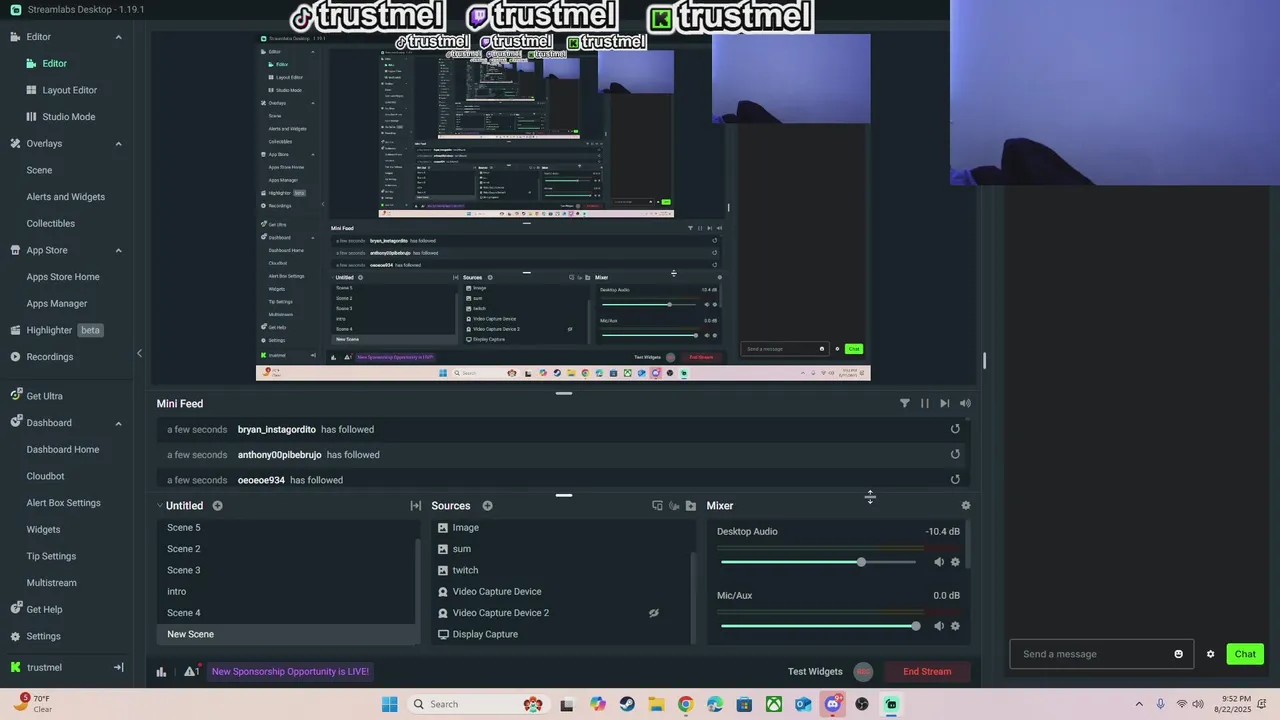This screenshot has height=720, width=1280.
Task: Repeat alert for bryan_instagordito follow
Action: coord(955,429)
